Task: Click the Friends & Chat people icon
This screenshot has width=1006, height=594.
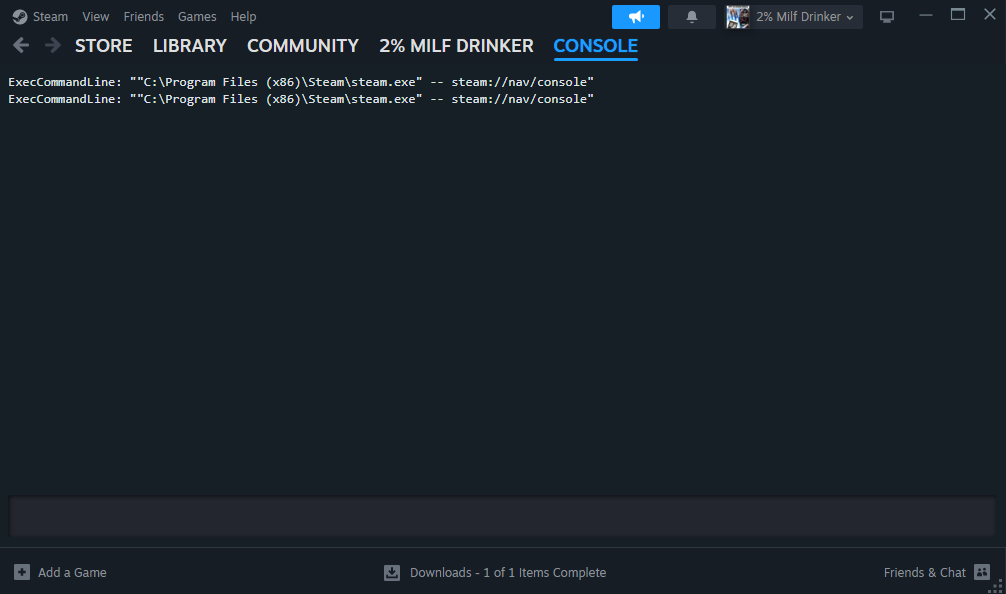Action: click(982, 572)
